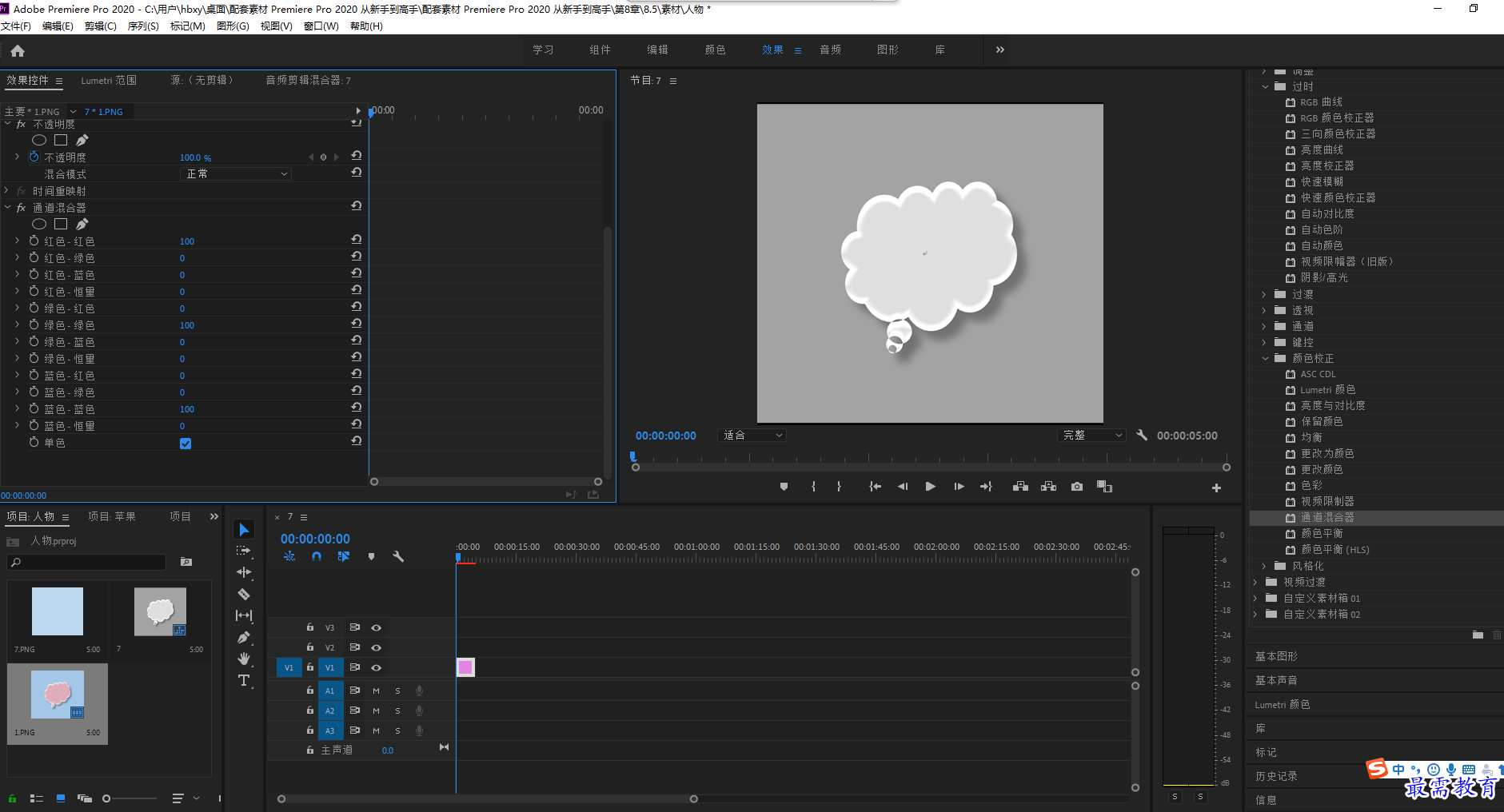Select the 通道混合器 effect

(1327, 518)
